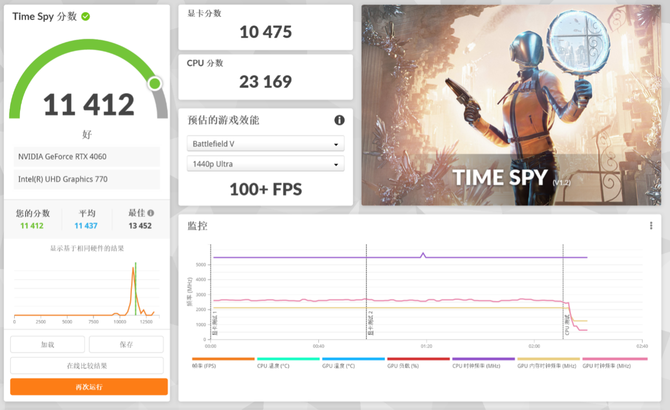Click the Time Spy benchmark artwork thumbnail
Image resolution: width=670 pixels, height=410 pixels.
pyautogui.click(x=511, y=105)
